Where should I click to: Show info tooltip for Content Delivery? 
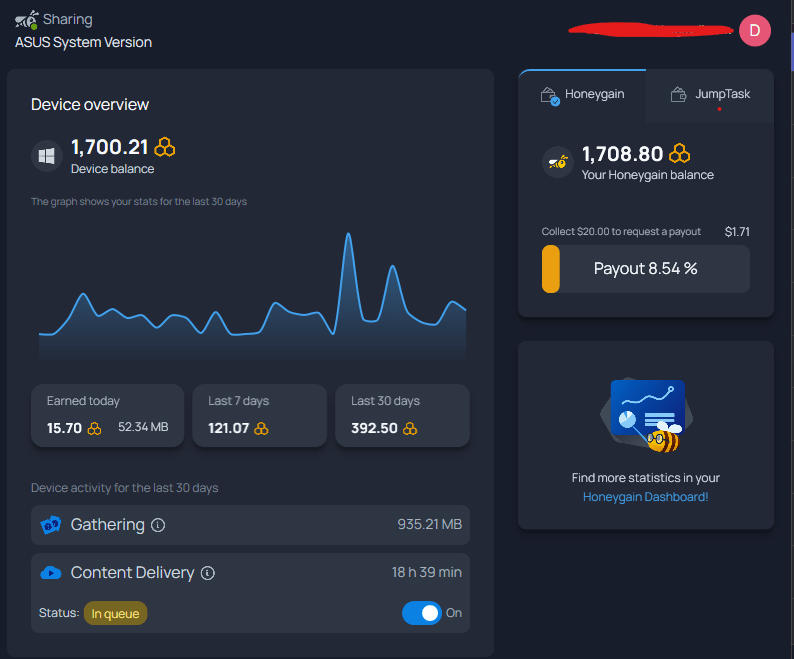(x=208, y=573)
